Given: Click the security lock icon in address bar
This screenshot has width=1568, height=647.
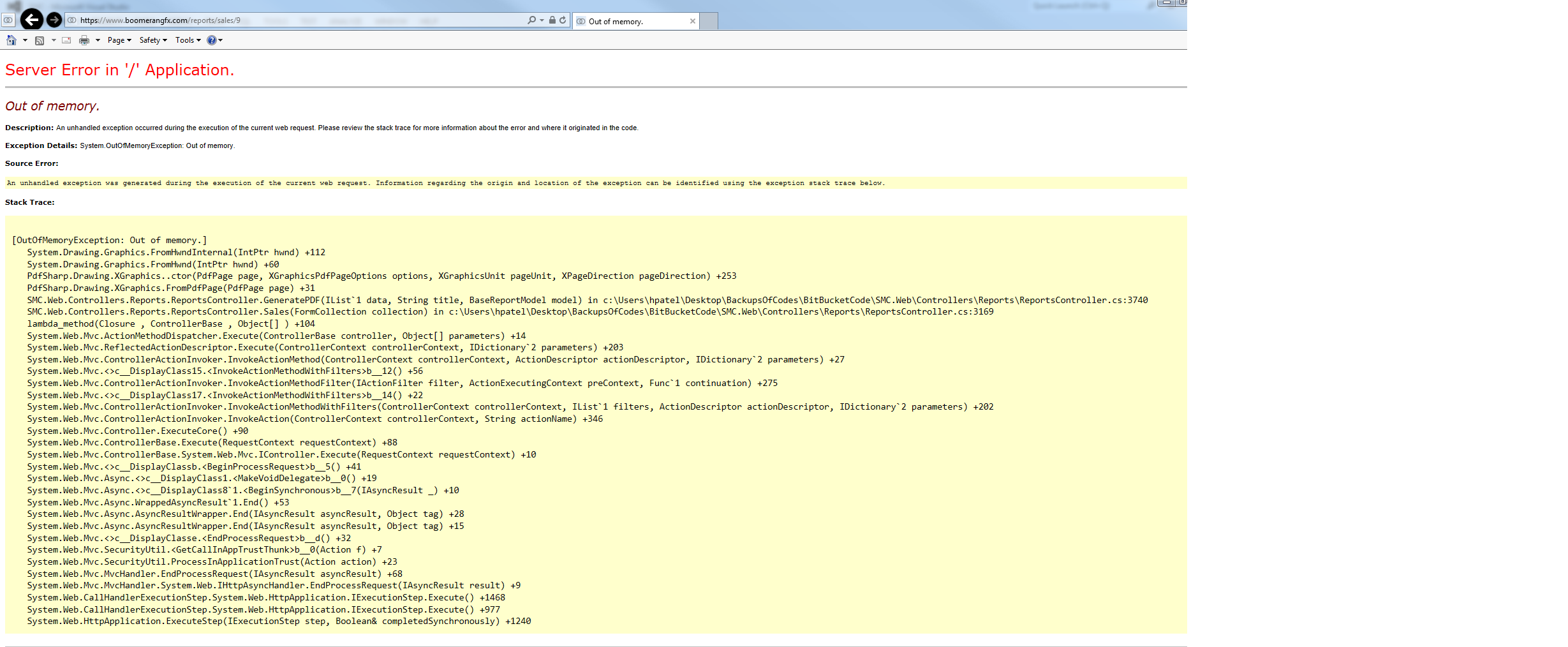Looking at the screenshot, I should (x=552, y=20).
